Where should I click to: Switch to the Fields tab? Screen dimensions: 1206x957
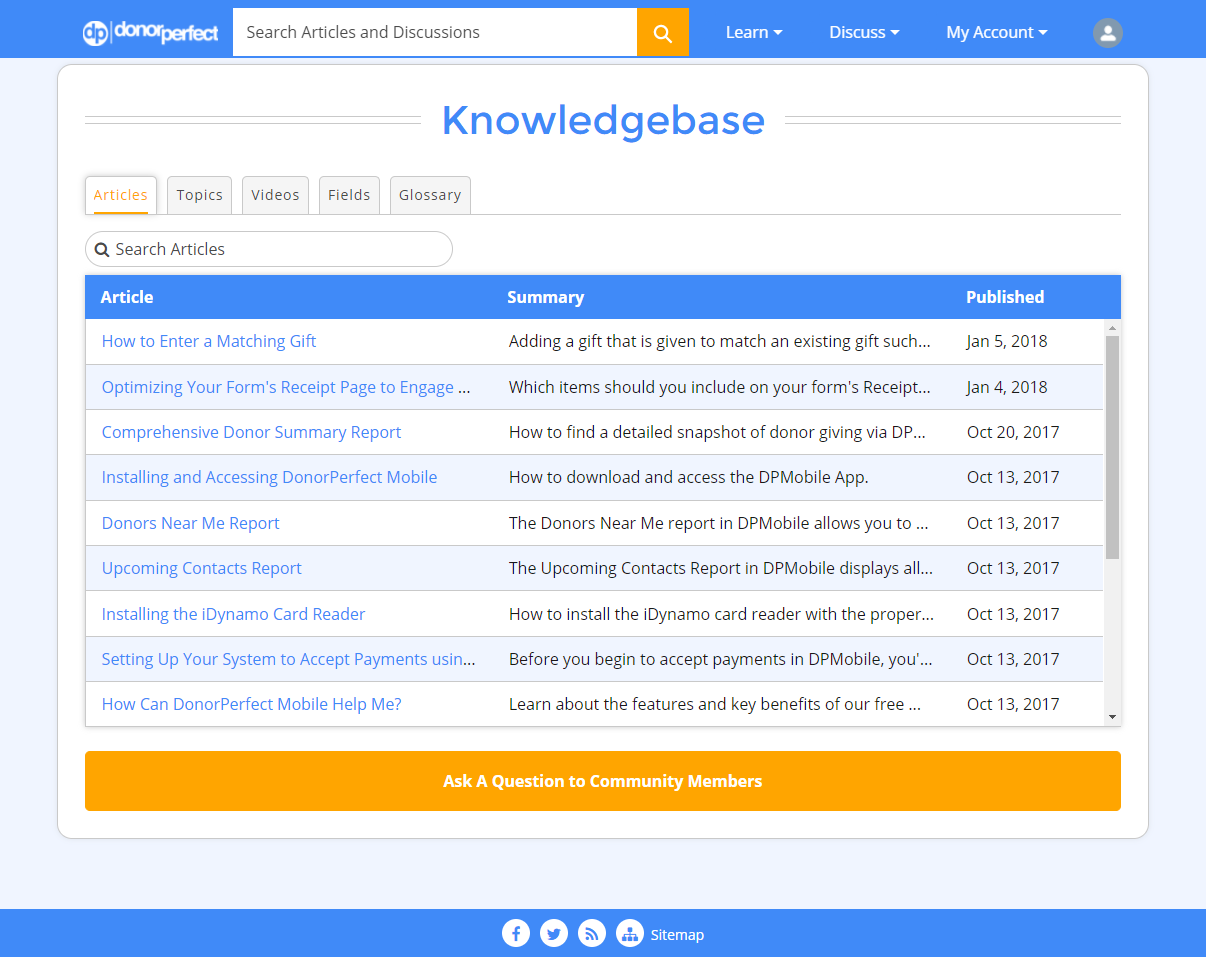[349, 195]
